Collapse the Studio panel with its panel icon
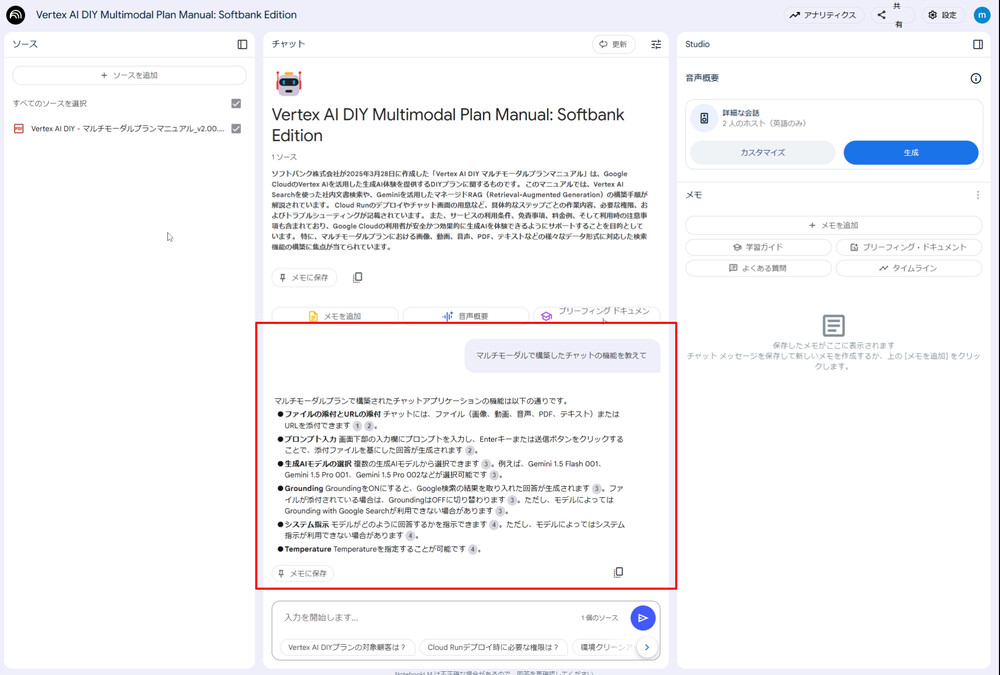The height and width of the screenshot is (675, 1000). coord(977,44)
